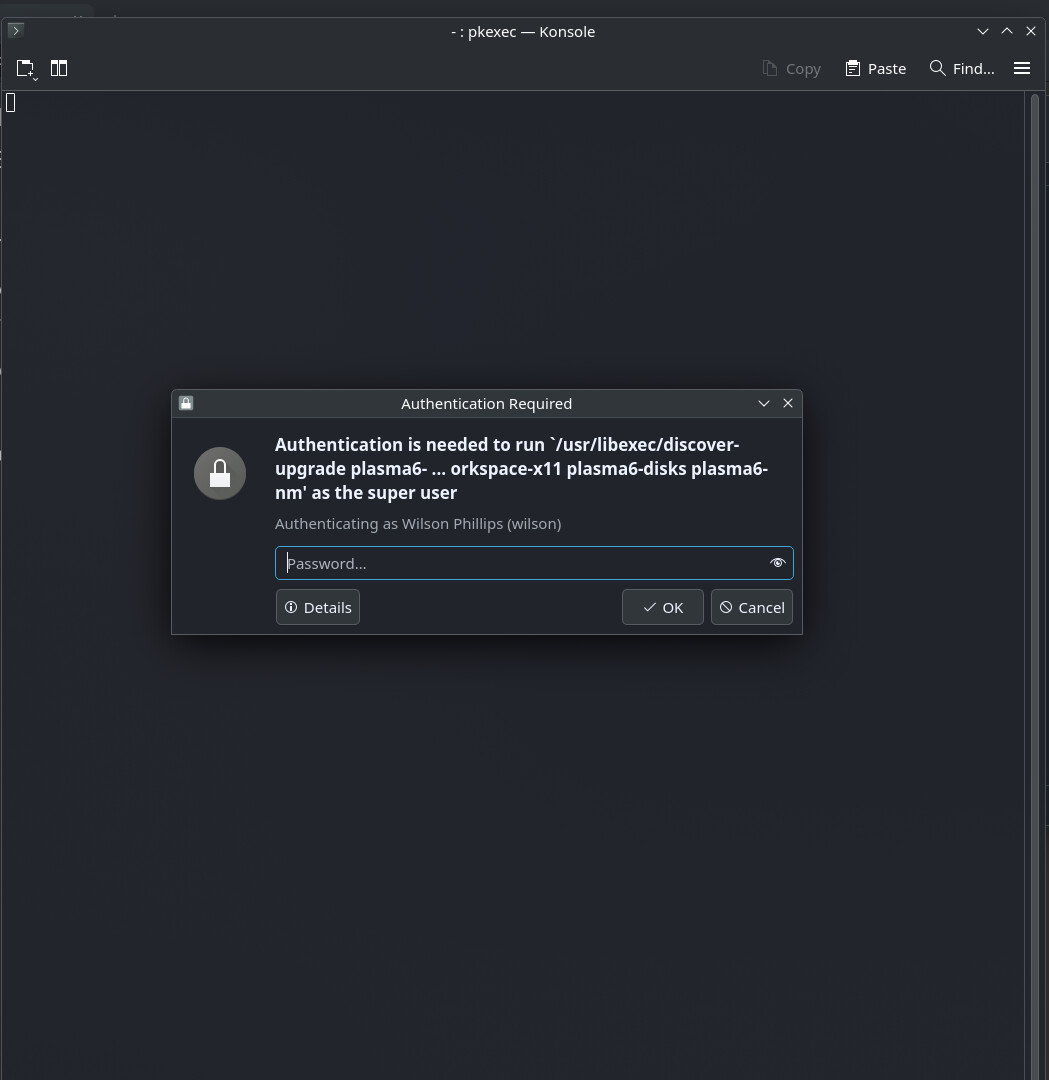Minimize the Authentication Required dialog
Image resolution: width=1049 pixels, height=1080 pixels.
pyautogui.click(x=763, y=403)
